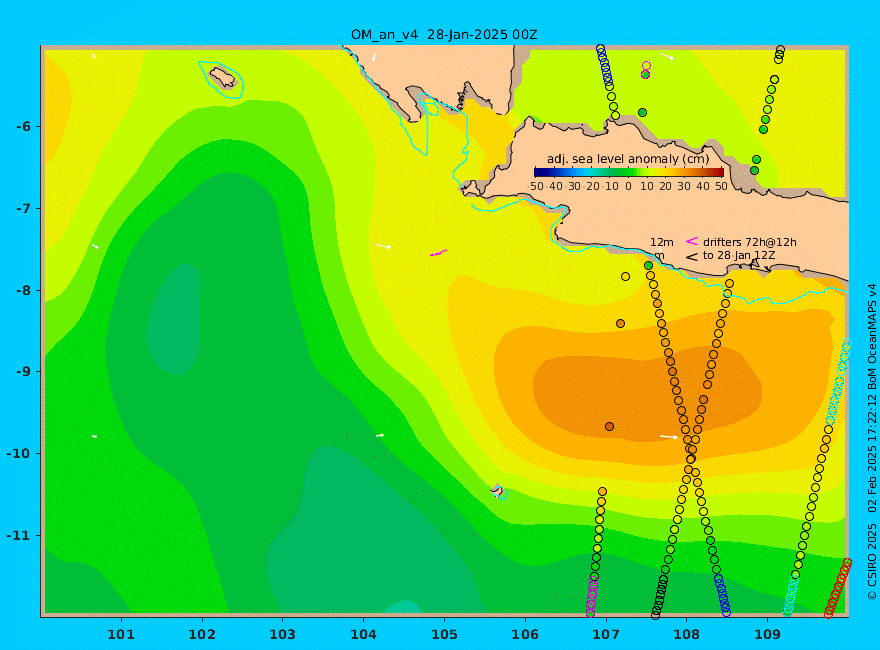
Task: Click the '12m' depth label in the legend
Action: [x=662, y=242]
